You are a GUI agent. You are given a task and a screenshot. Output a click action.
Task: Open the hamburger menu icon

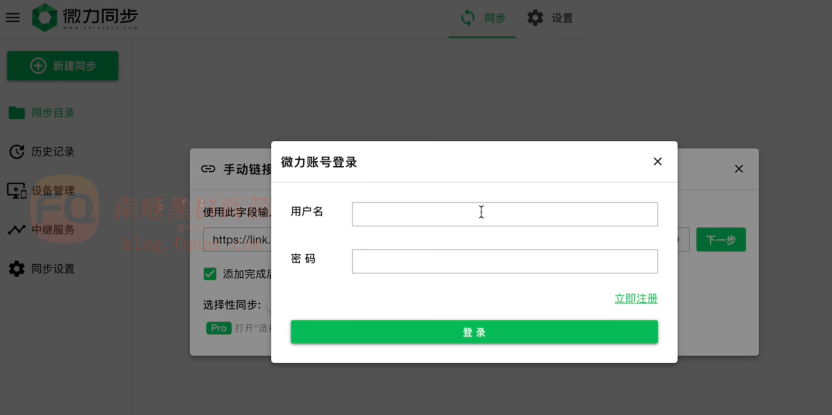(13, 18)
